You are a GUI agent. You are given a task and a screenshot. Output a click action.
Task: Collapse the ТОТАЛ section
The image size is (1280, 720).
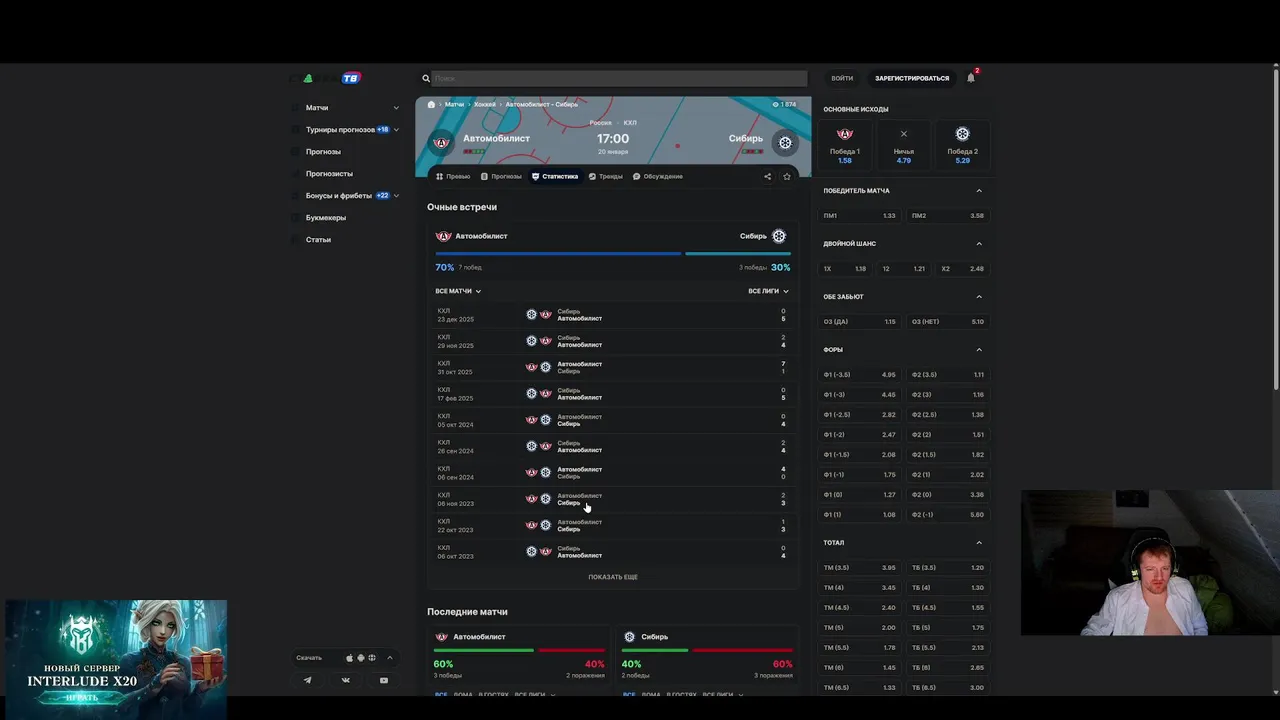click(979, 543)
